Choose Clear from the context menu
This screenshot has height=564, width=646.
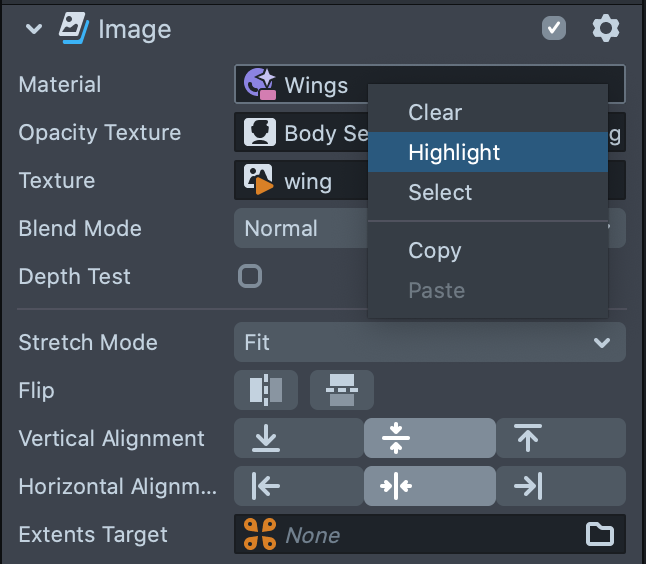pyautogui.click(x=435, y=113)
